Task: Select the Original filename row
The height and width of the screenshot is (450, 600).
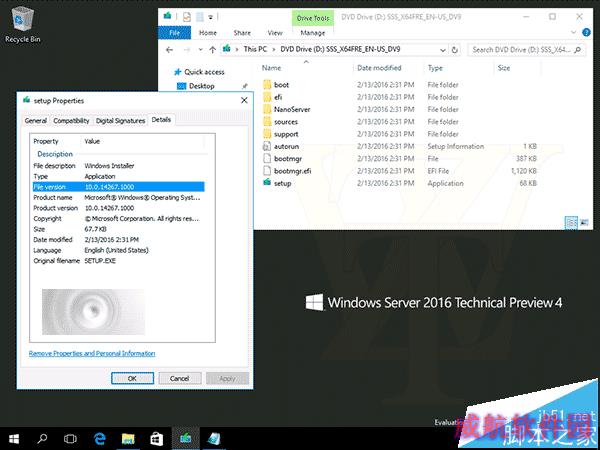Action: tap(119, 261)
